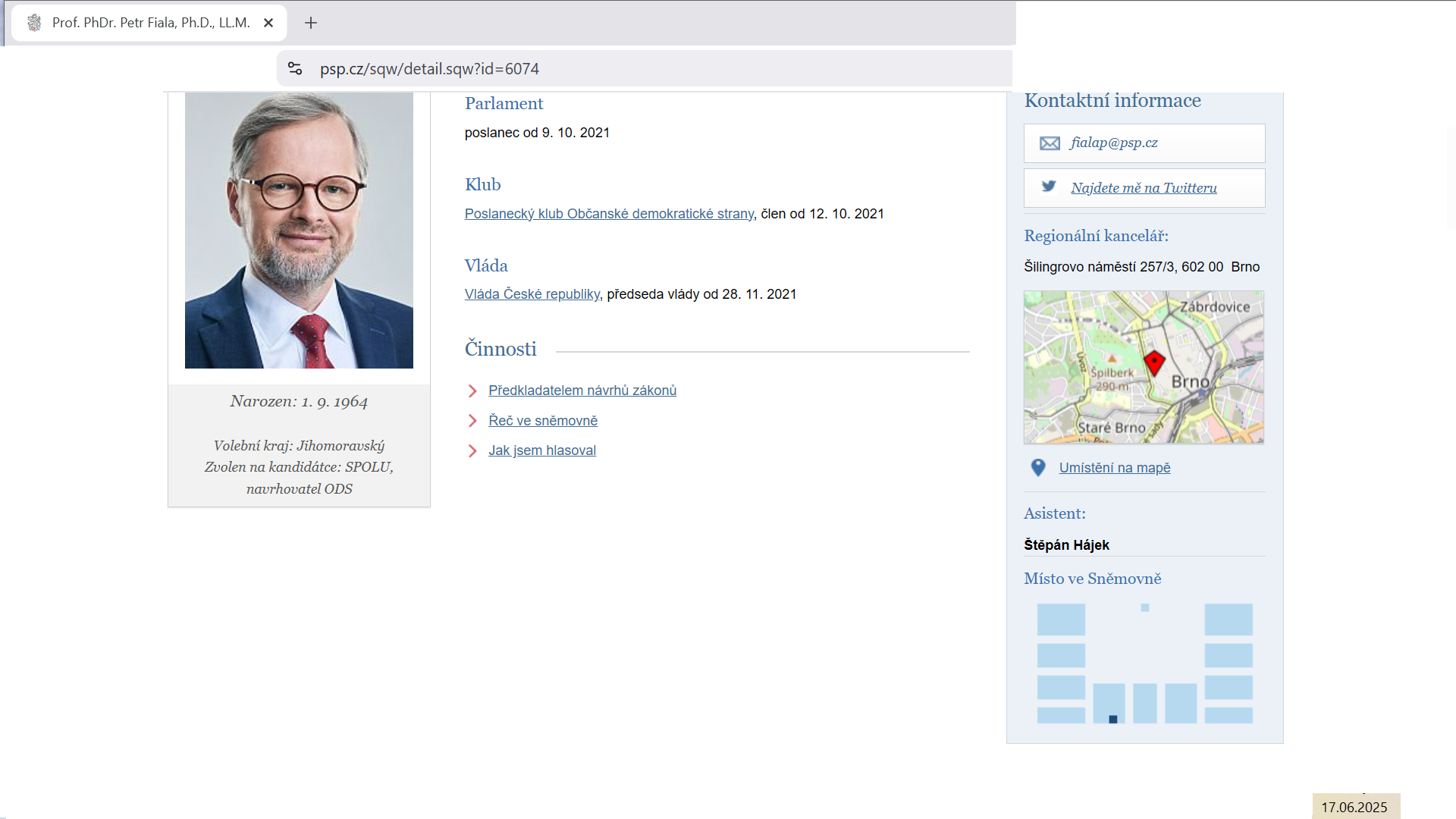Click the chevron beside Řeč ve sněmovně
The image size is (1456, 819).
(472, 421)
